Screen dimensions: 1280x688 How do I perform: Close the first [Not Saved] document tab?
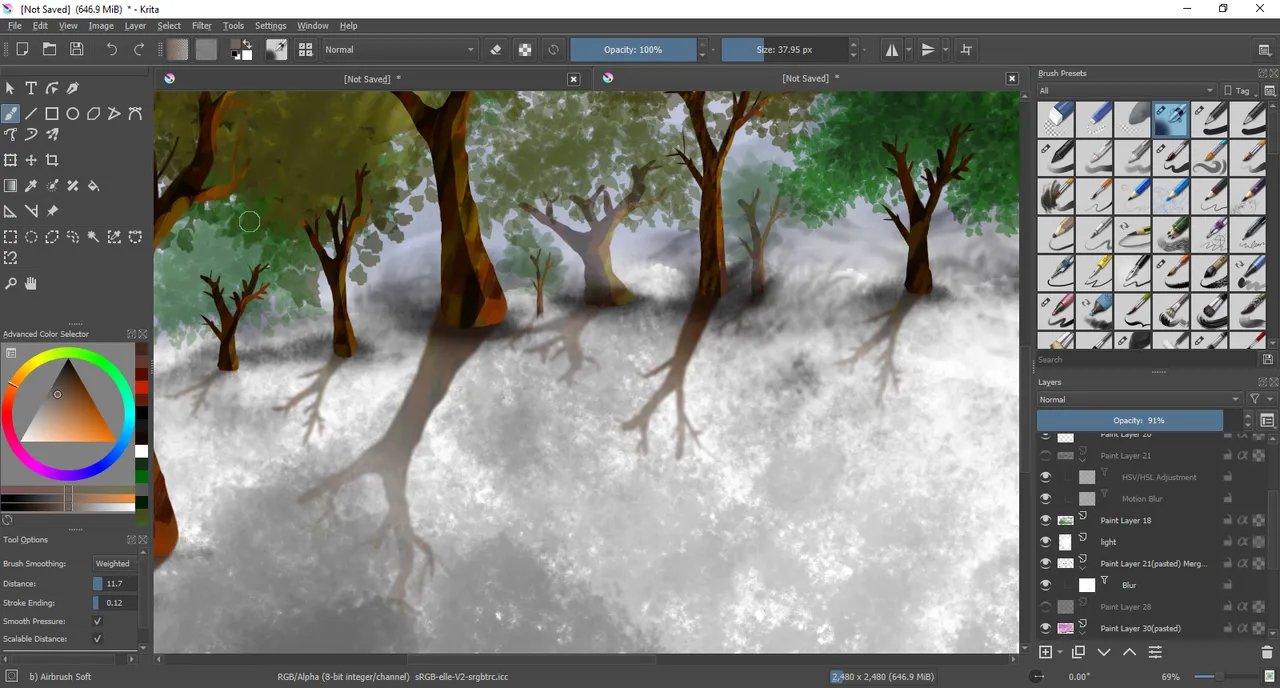[x=574, y=79]
